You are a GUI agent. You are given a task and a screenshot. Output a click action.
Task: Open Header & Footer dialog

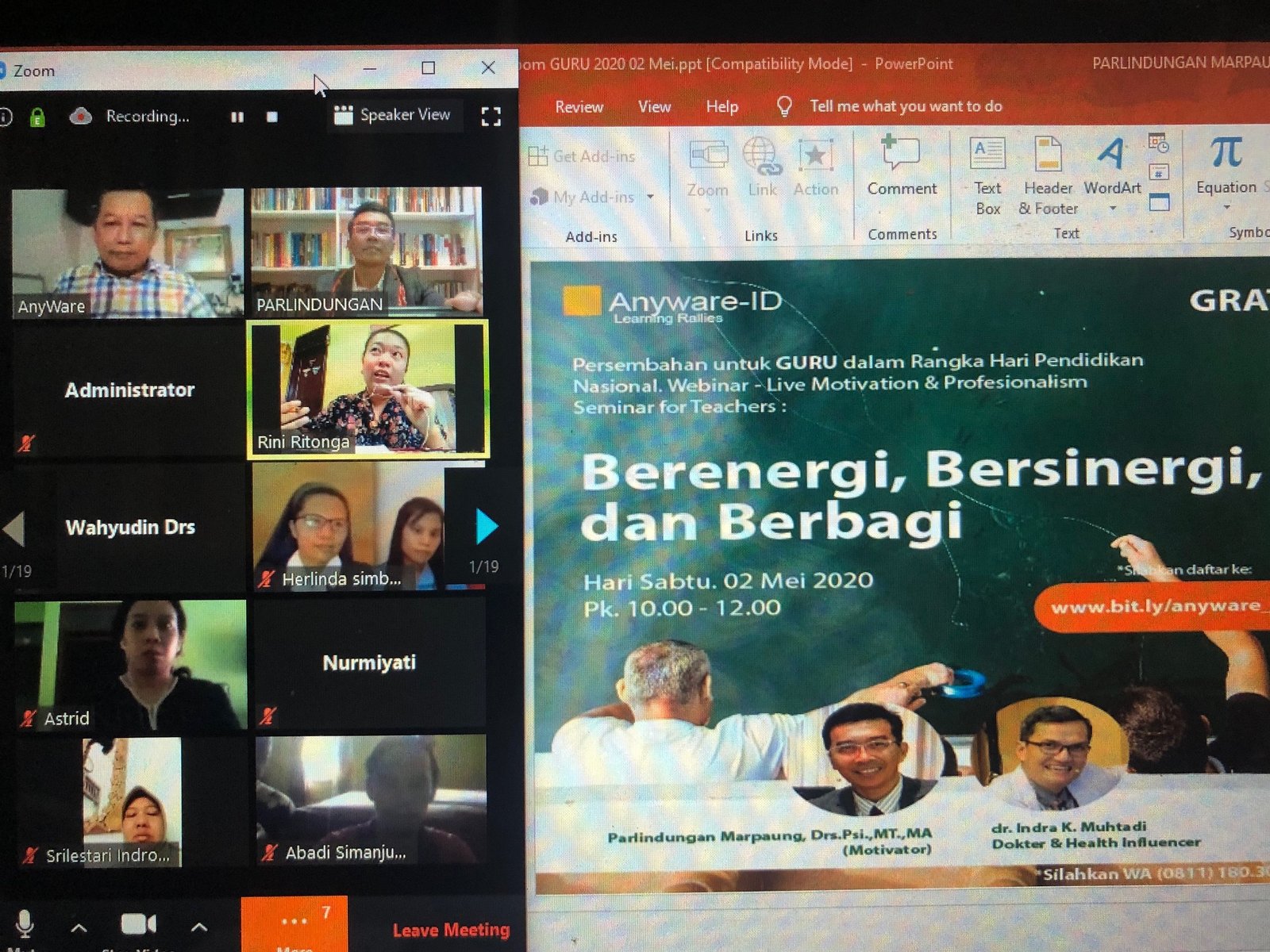[x=1048, y=175]
